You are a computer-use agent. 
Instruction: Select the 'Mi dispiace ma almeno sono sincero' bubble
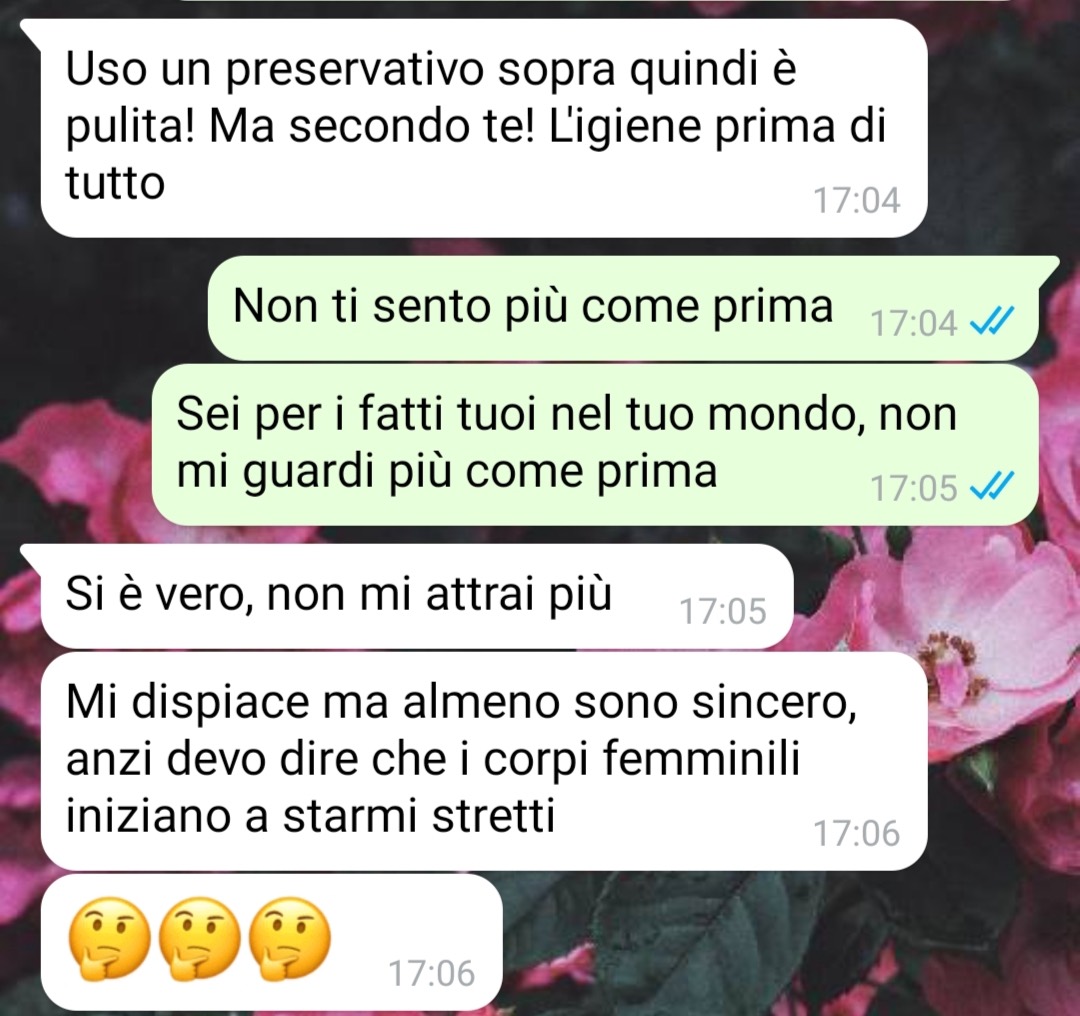click(x=484, y=761)
